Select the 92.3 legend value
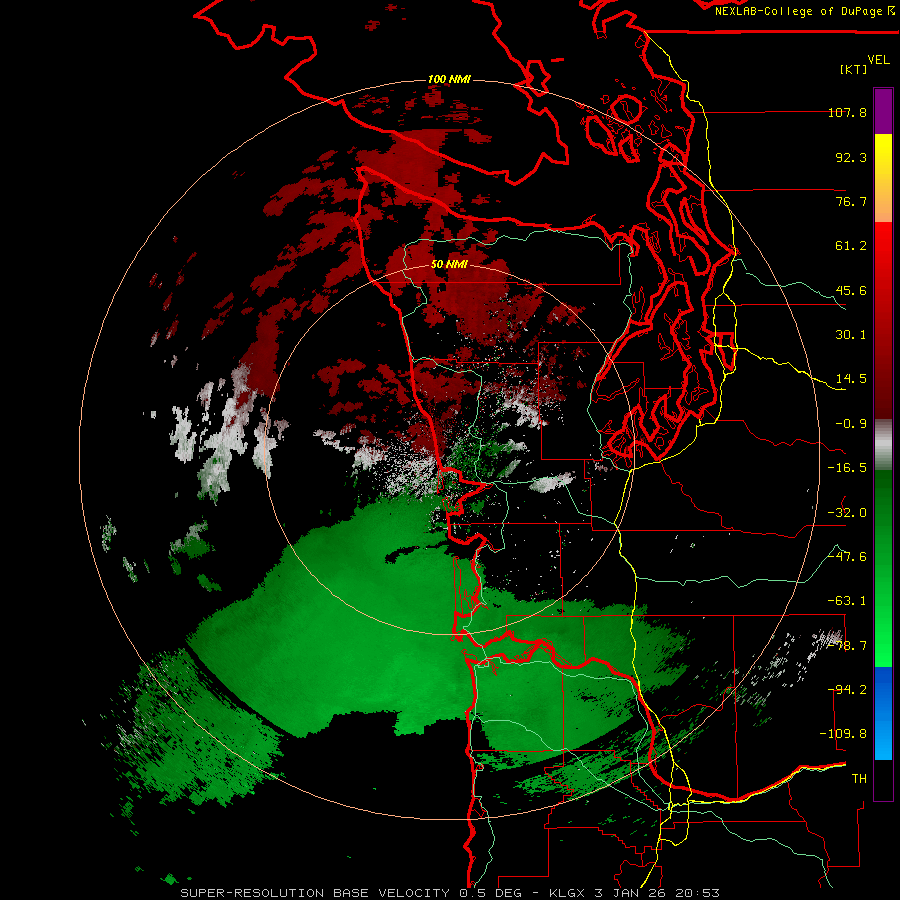 (851, 157)
